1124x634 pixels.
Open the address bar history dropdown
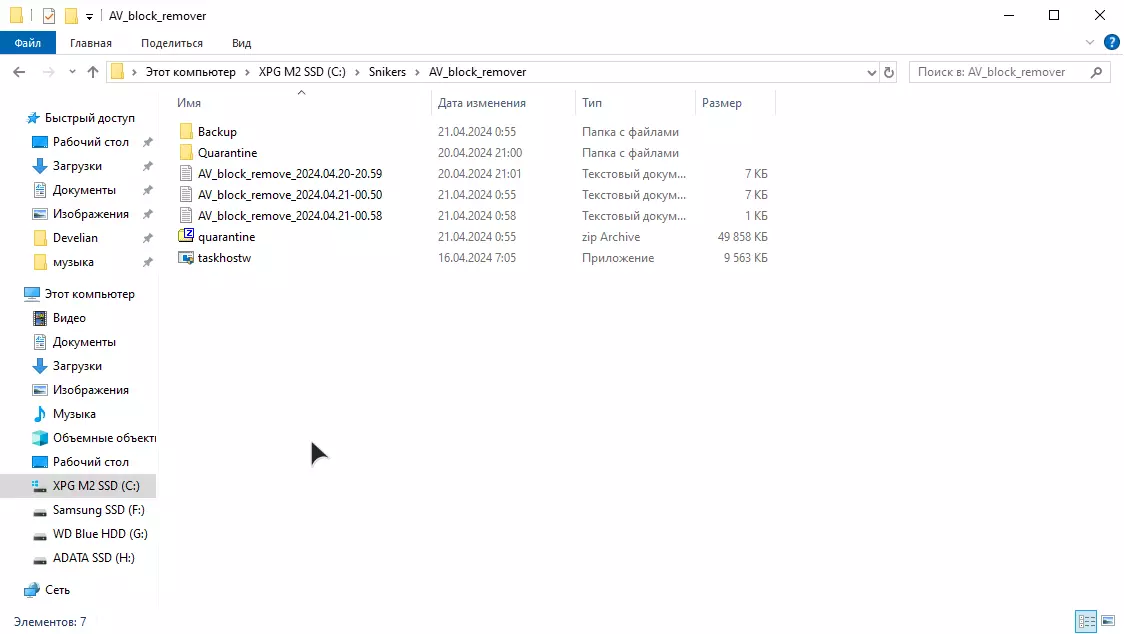point(871,72)
